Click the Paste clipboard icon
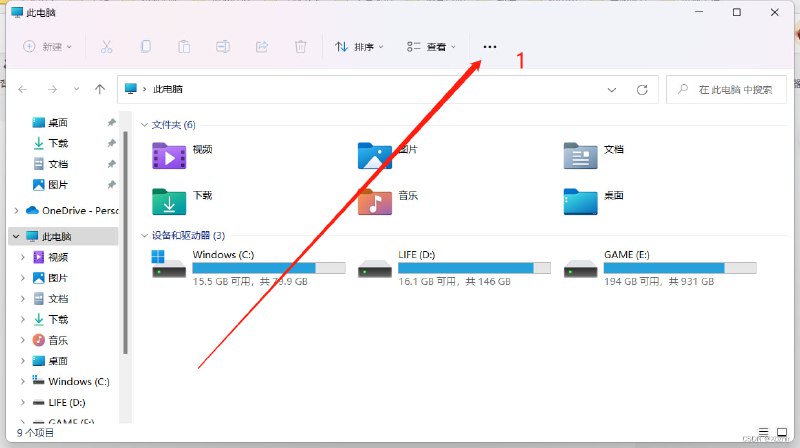Viewport: 800px width, 448px height. 184,47
